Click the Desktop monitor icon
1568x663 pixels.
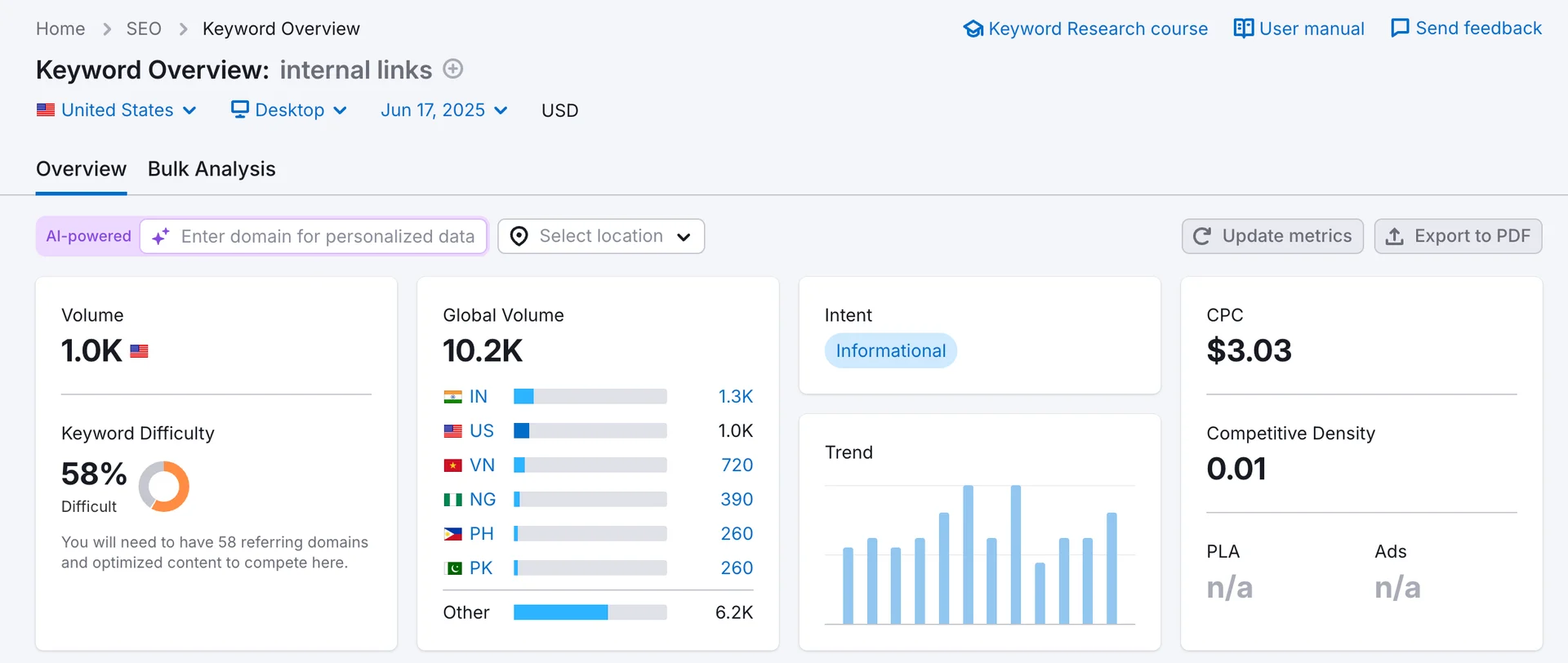coord(239,109)
